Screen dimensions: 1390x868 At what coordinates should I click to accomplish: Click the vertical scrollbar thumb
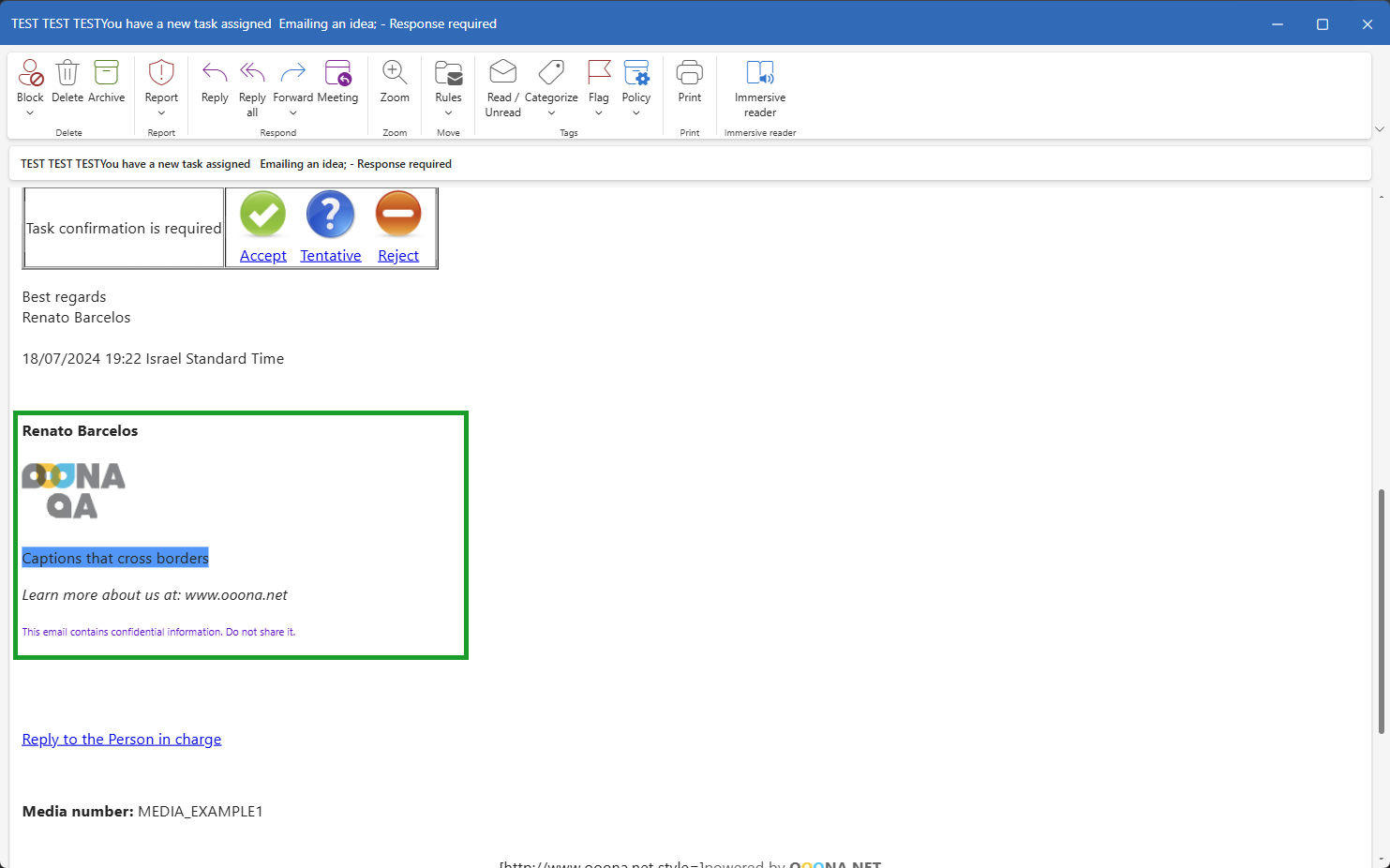point(1381,609)
